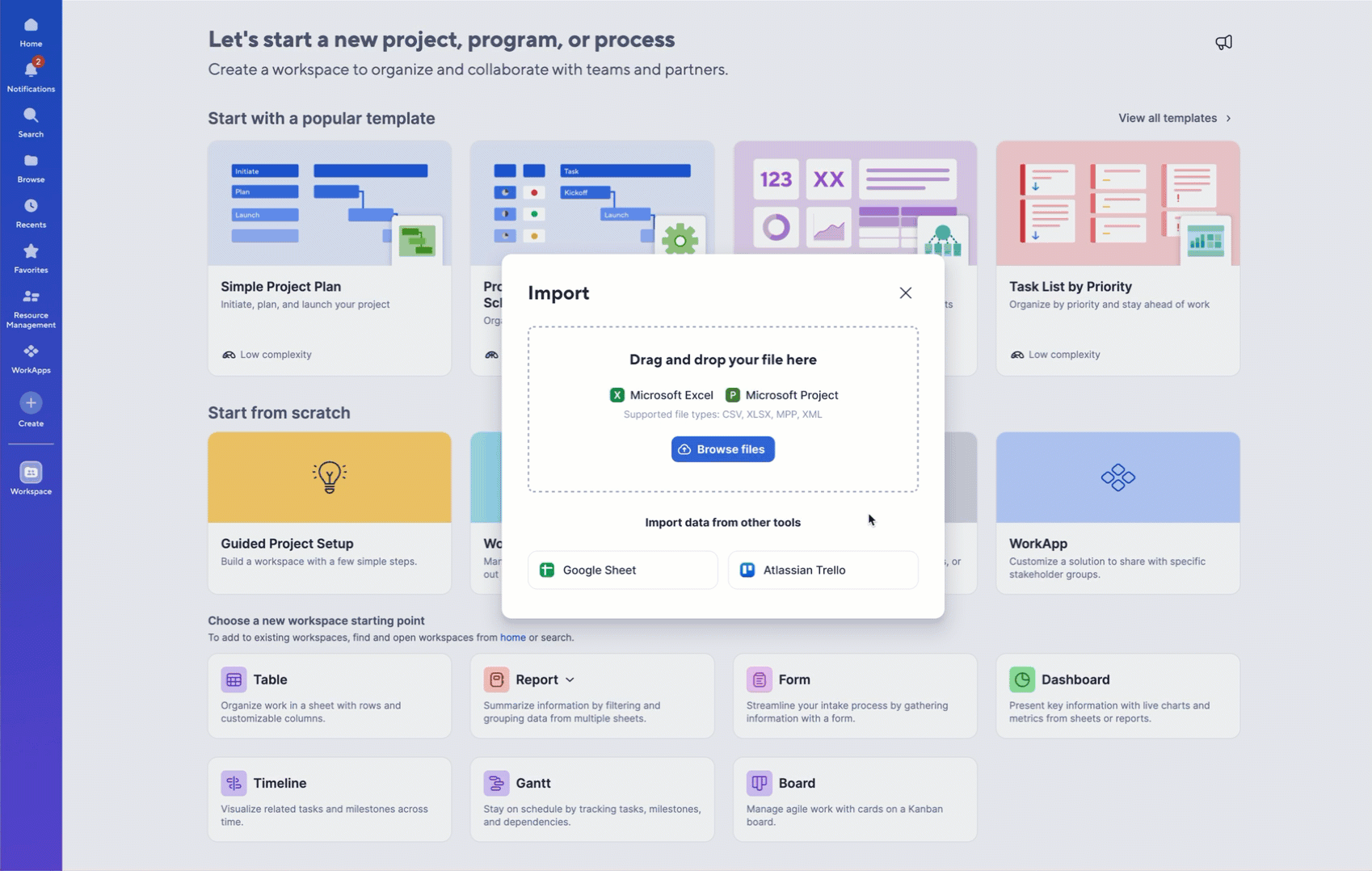
Task: Select the Task List by Priority template
Action: pyautogui.click(x=1117, y=257)
